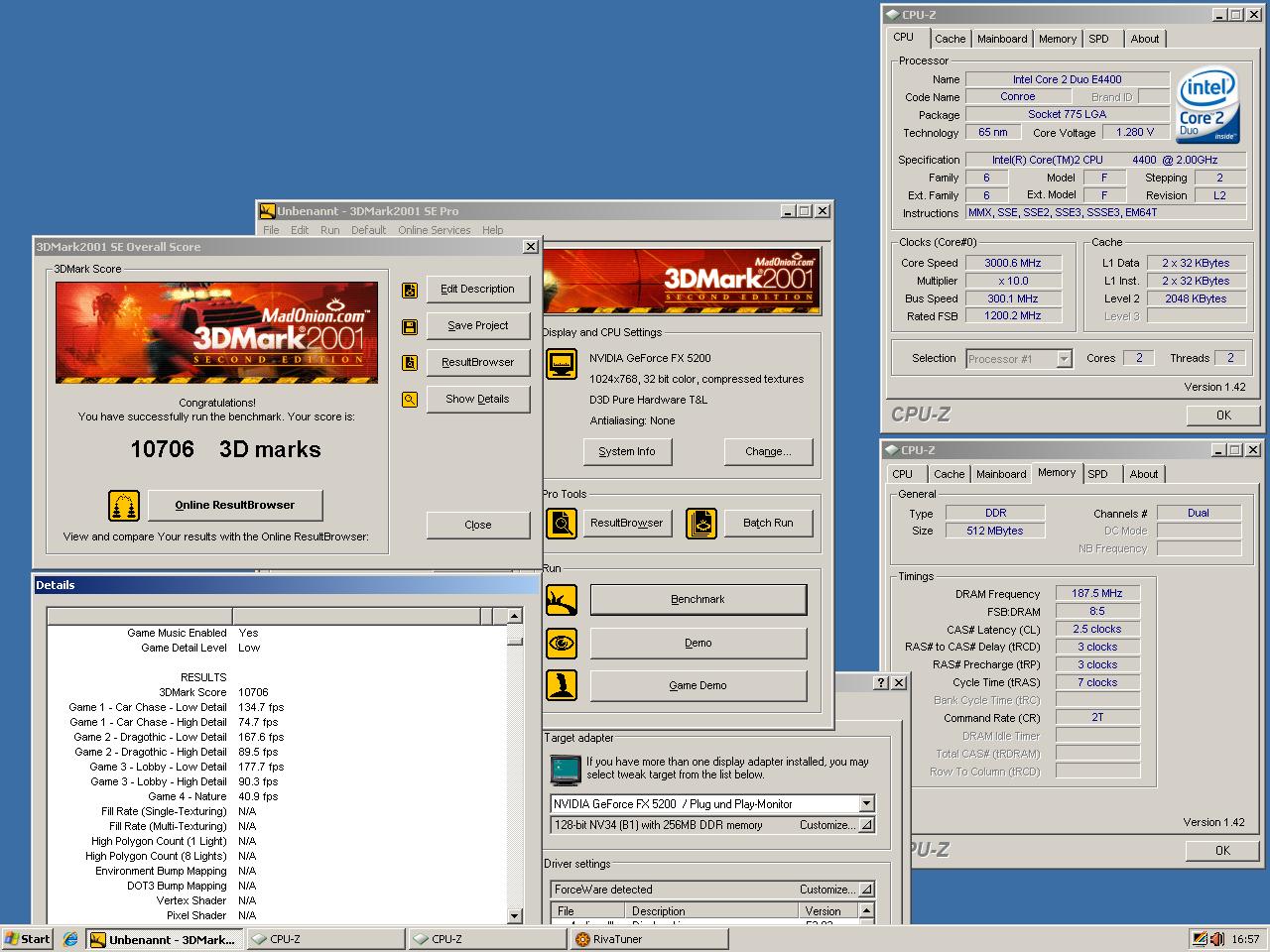
Task: Click the ResultBrowser icon in score dialog
Action: [409, 363]
